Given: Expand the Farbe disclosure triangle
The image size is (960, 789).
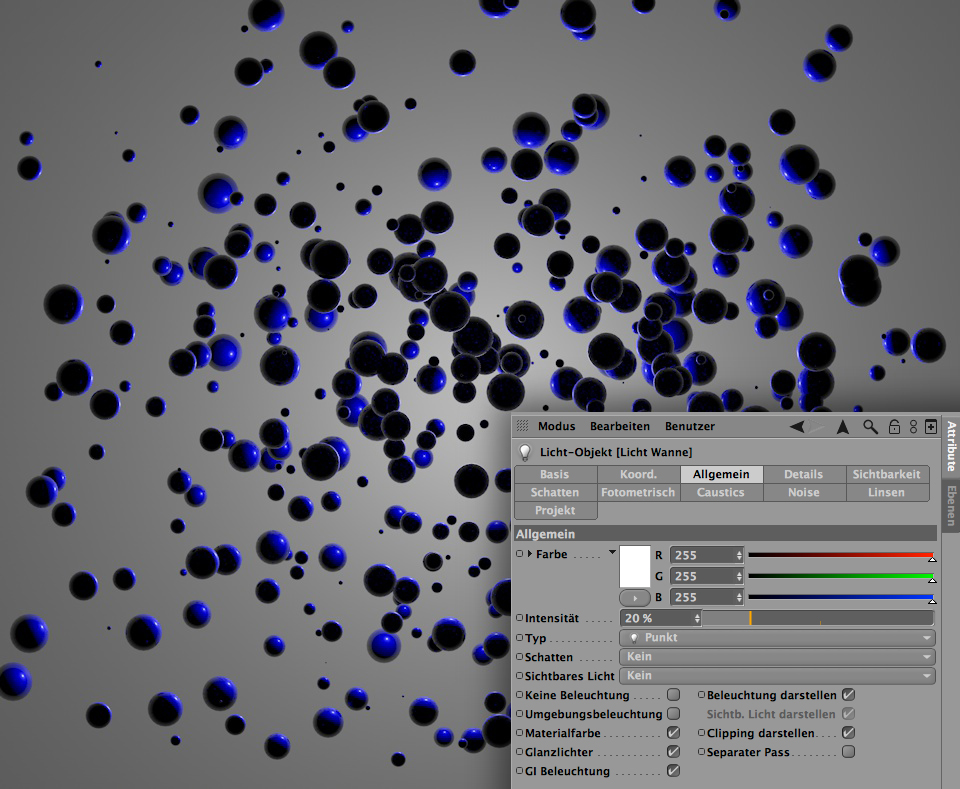Looking at the screenshot, I should click(x=530, y=554).
